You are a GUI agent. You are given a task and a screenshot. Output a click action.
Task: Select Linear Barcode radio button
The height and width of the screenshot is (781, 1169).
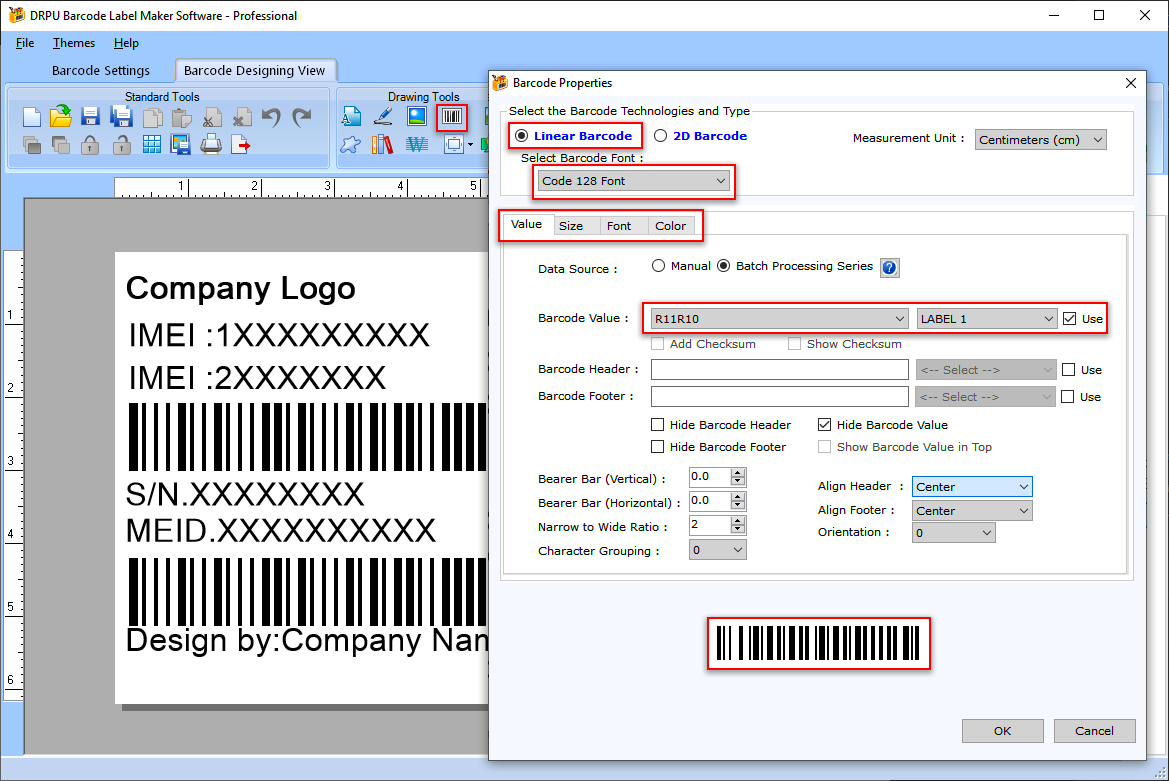522,136
